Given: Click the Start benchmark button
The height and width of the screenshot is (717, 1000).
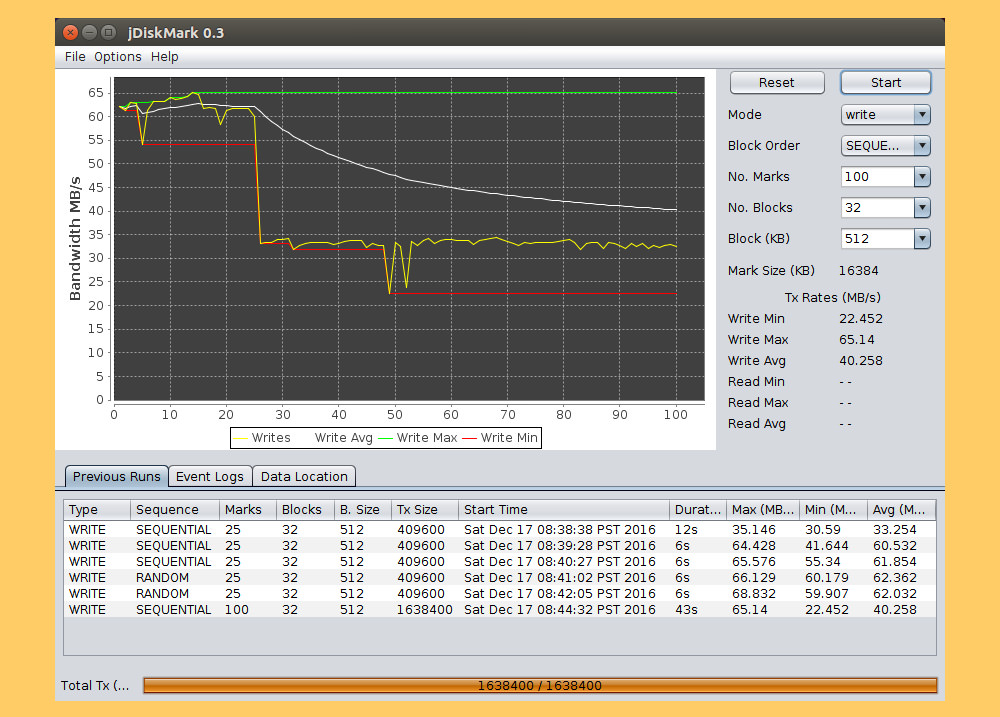Looking at the screenshot, I should pyautogui.click(x=885, y=83).
